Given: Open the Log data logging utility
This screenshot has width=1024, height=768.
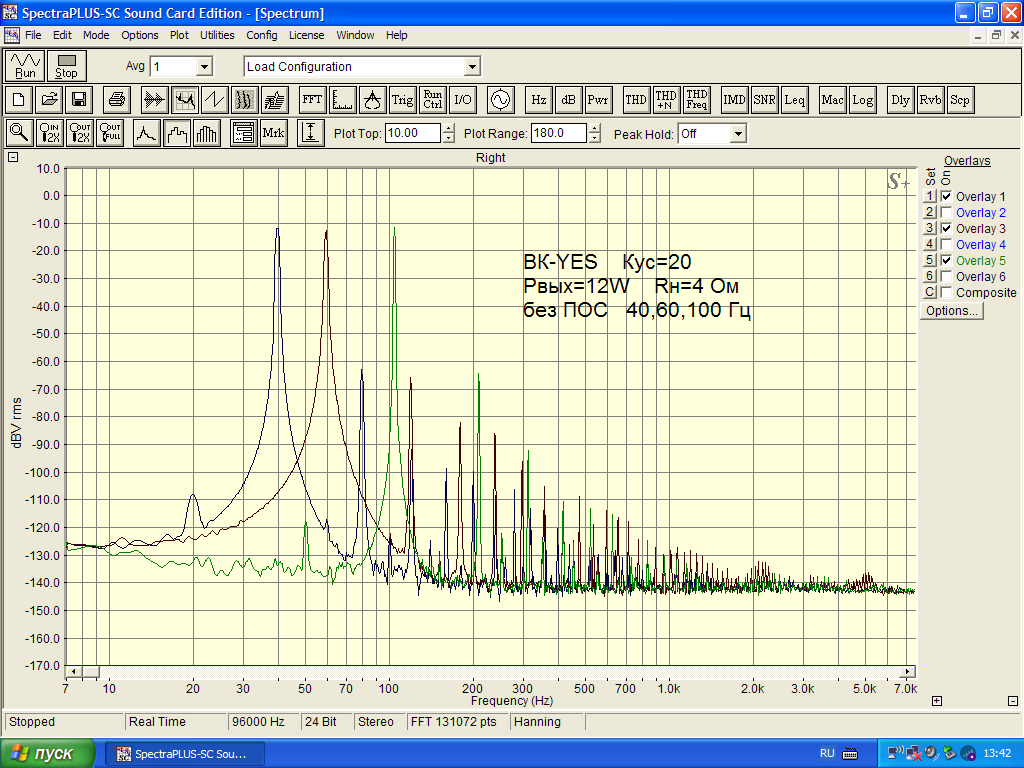Looking at the screenshot, I should click(862, 100).
